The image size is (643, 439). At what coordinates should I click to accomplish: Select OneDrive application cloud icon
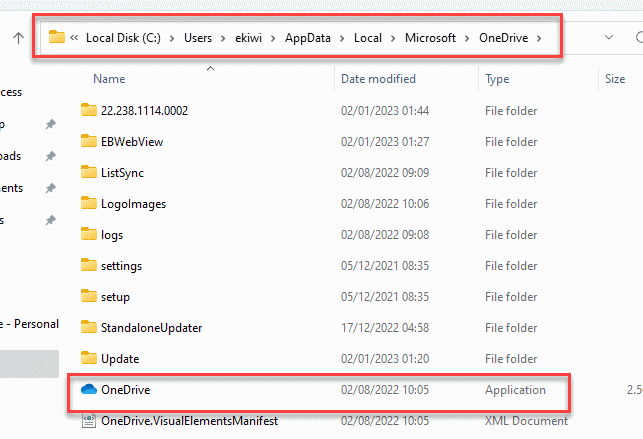(x=89, y=389)
